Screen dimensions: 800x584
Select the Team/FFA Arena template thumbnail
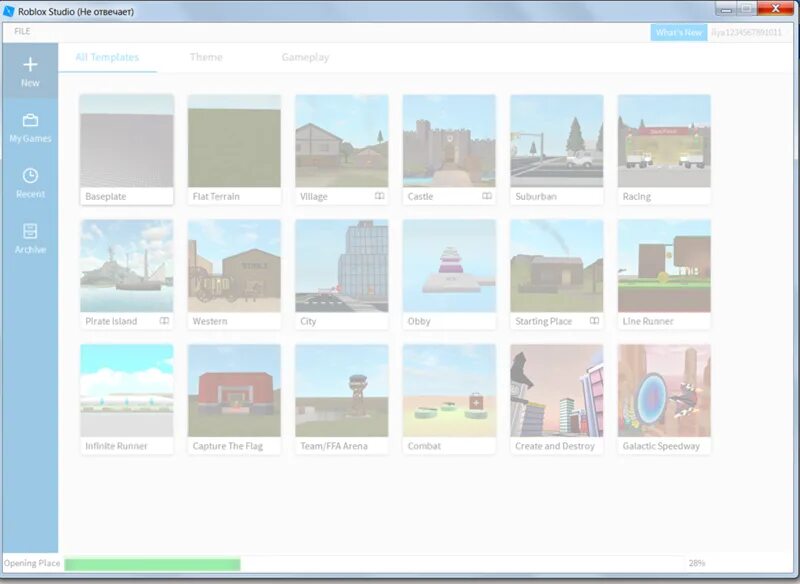coord(342,391)
